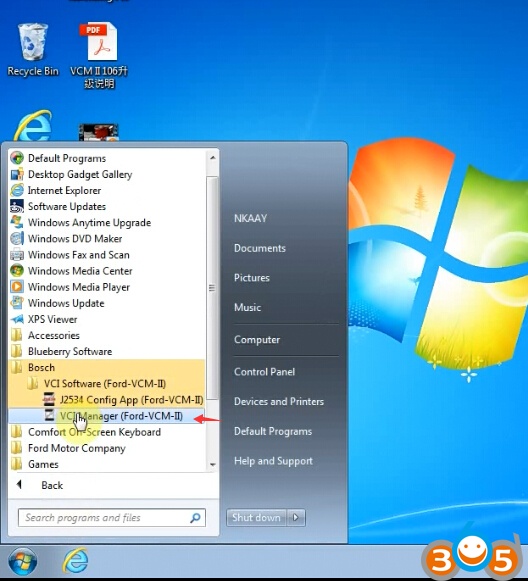Launch Internet Explorer from the programs list icon

(x=17, y=190)
